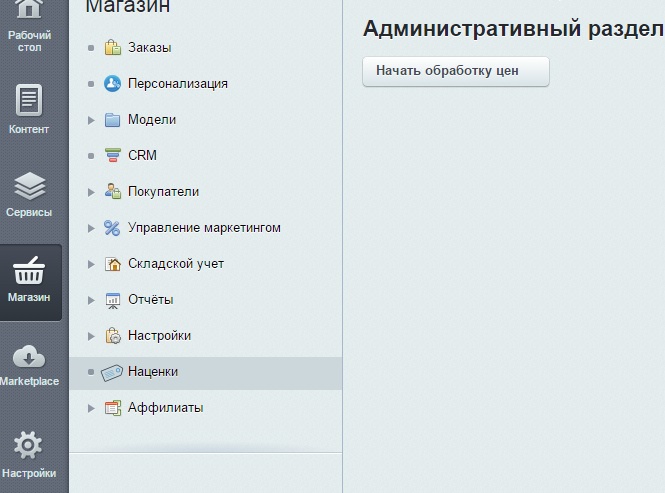The image size is (665, 493).
Task: Open the Заказы menu entry
Action: click(149, 48)
